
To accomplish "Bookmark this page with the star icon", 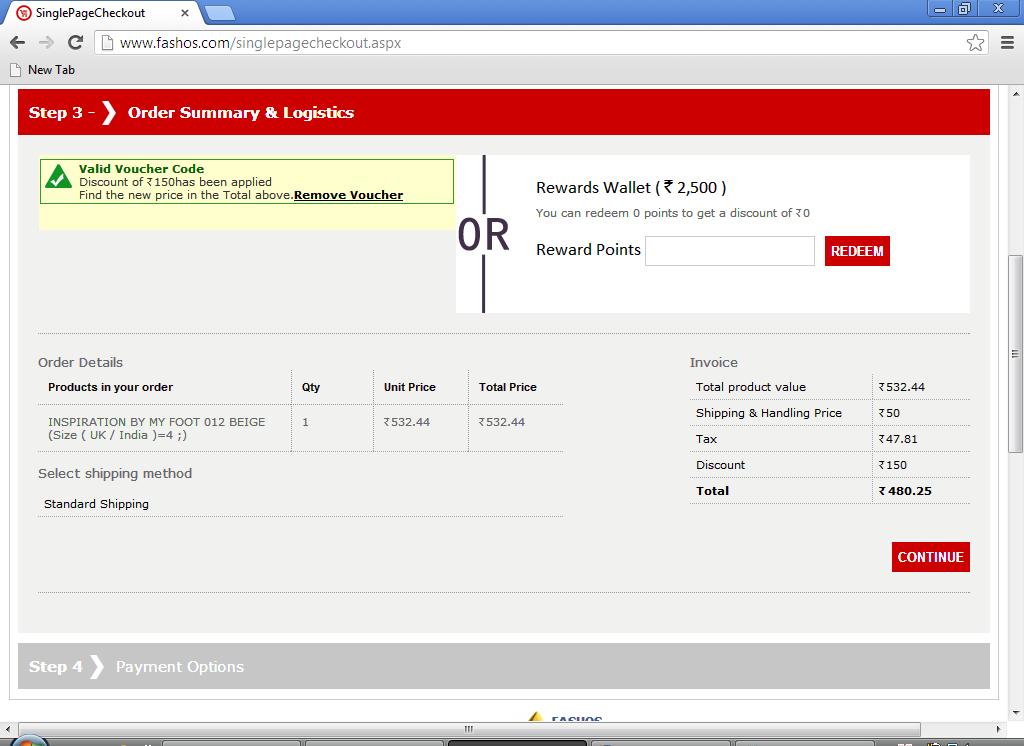I will [x=975, y=42].
